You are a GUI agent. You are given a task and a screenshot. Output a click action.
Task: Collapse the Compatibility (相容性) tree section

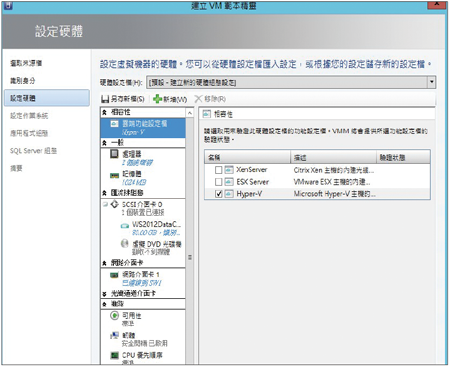click(104, 112)
